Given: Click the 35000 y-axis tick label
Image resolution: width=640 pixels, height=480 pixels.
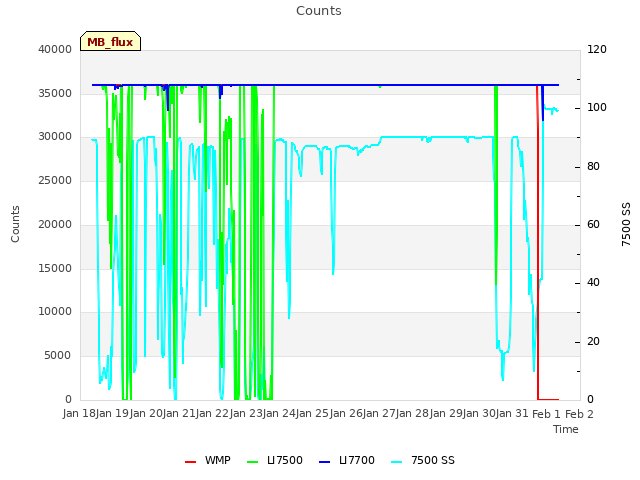Looking at the screenshot, I should click(55, 93).
